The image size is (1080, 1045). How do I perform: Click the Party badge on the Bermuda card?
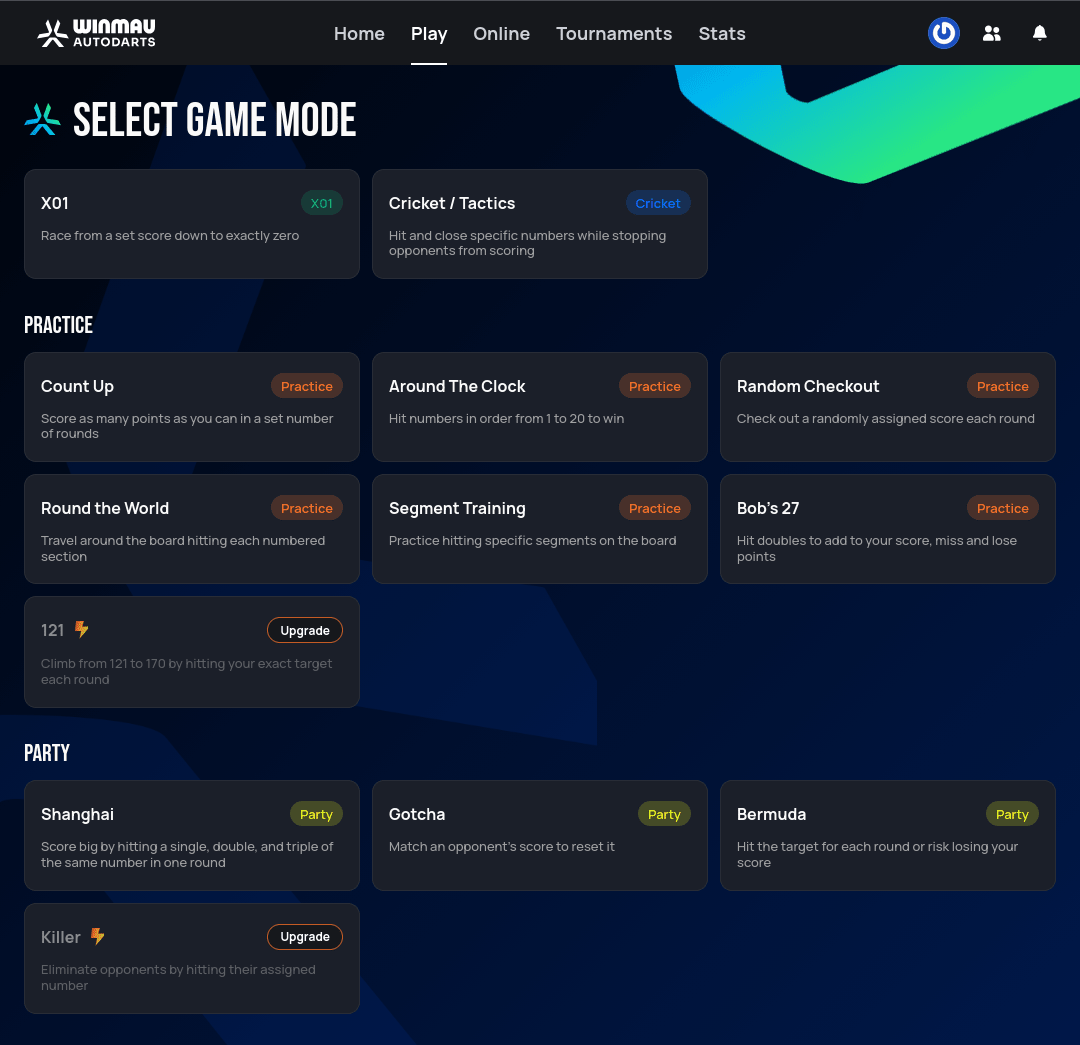point(1012,814)
